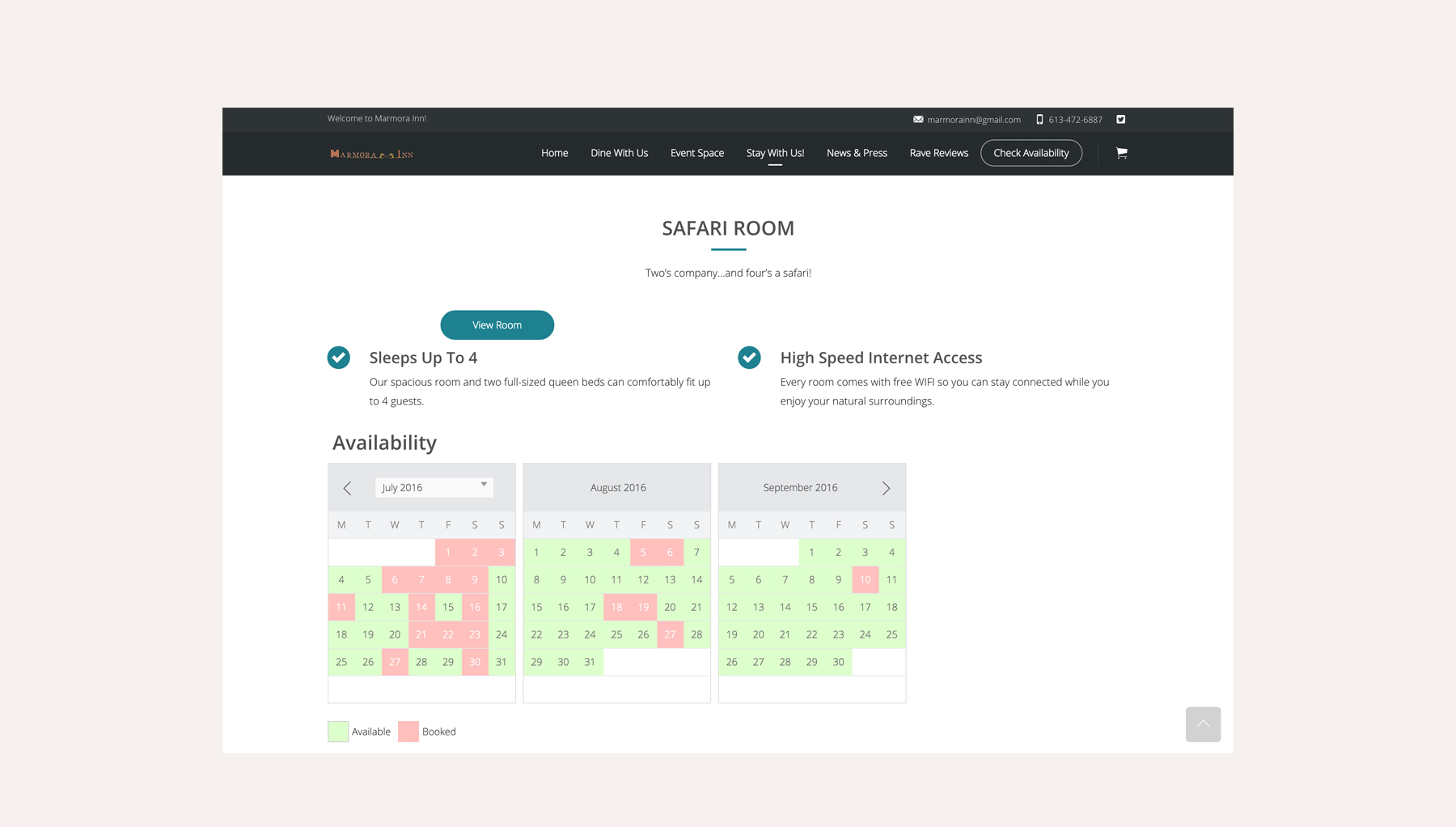Select booked July 27 date
Viewport: 1456px width, 827px height.
point(395,662)
